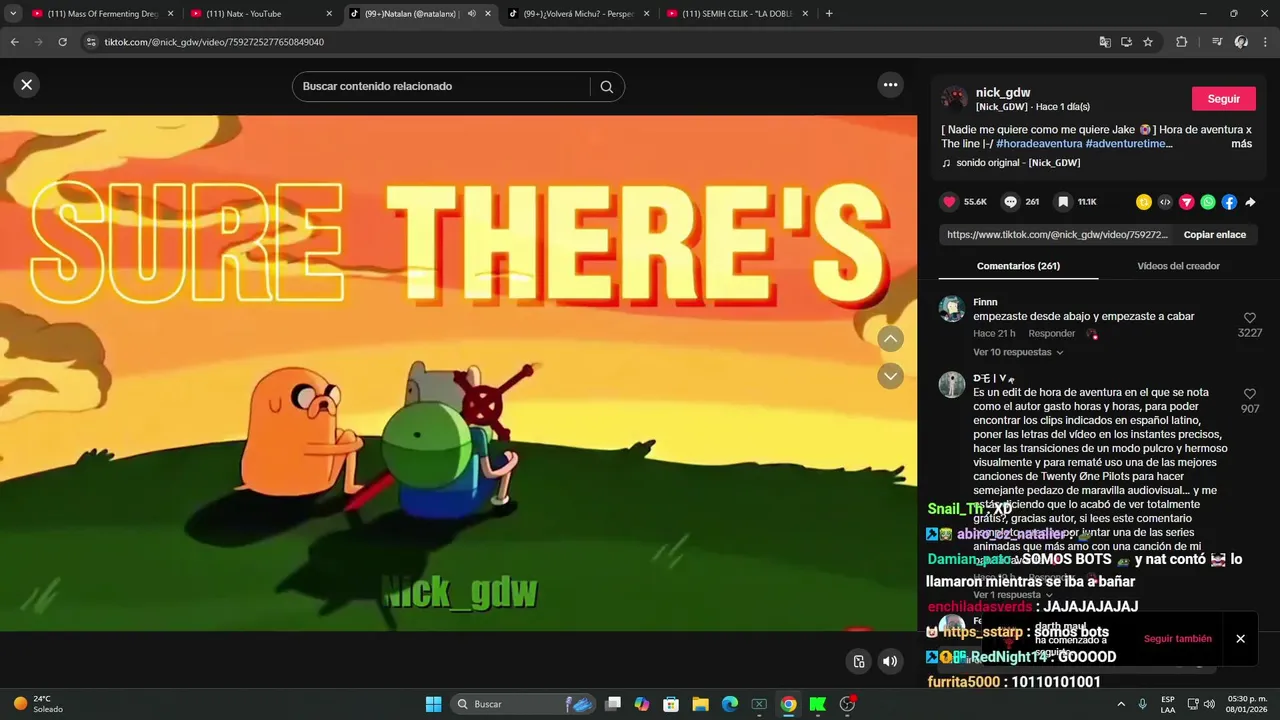Open Chrome extensions puzzle icon
The height and width of the screenshot is (720, 1280).
(1181, 42)
